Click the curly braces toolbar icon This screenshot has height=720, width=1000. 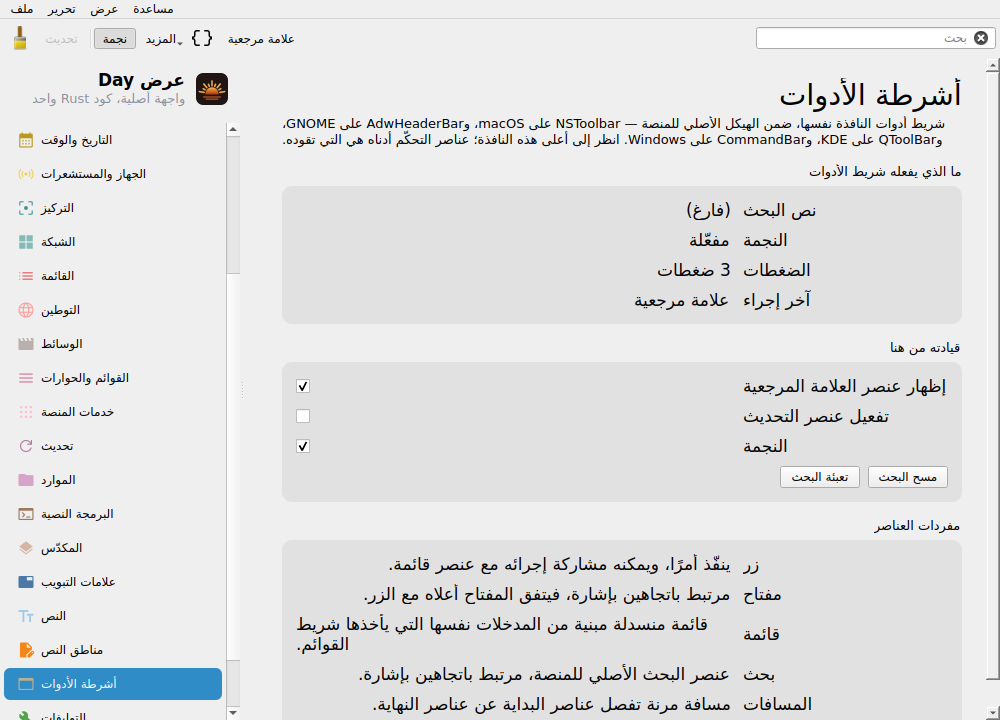(202, 38)
